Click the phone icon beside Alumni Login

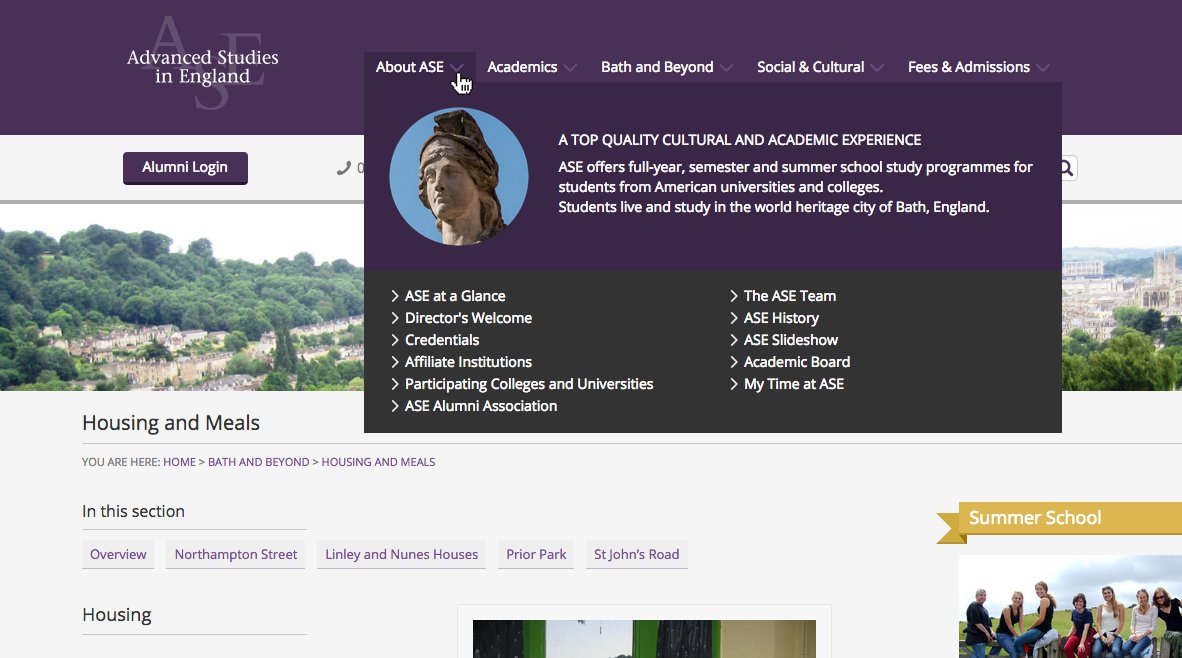pos(344,168)
